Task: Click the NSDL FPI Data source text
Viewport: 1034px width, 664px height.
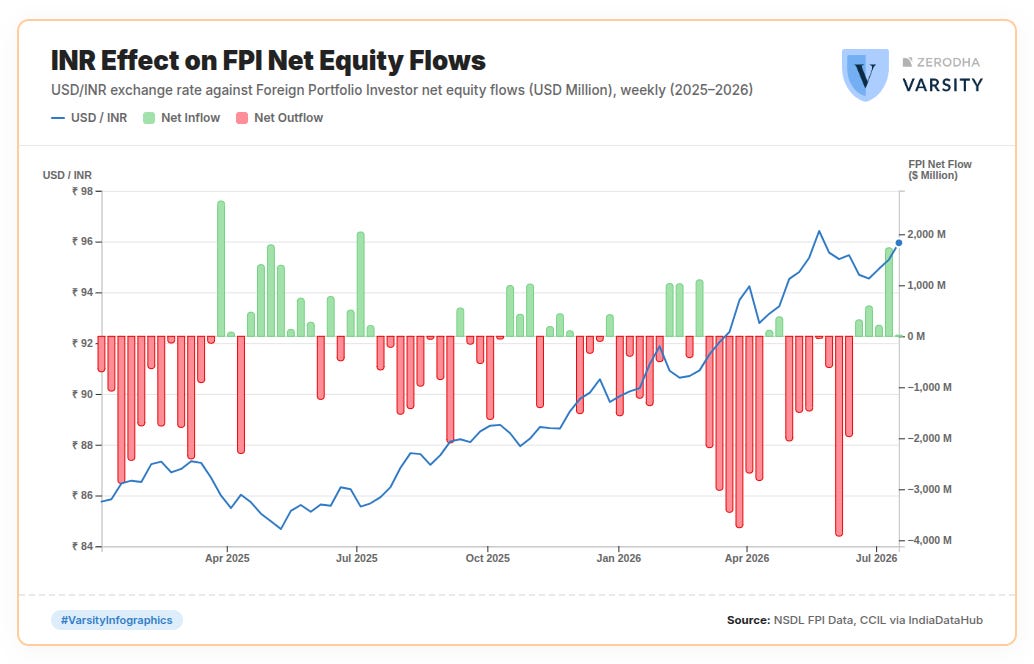Action: 813,620
